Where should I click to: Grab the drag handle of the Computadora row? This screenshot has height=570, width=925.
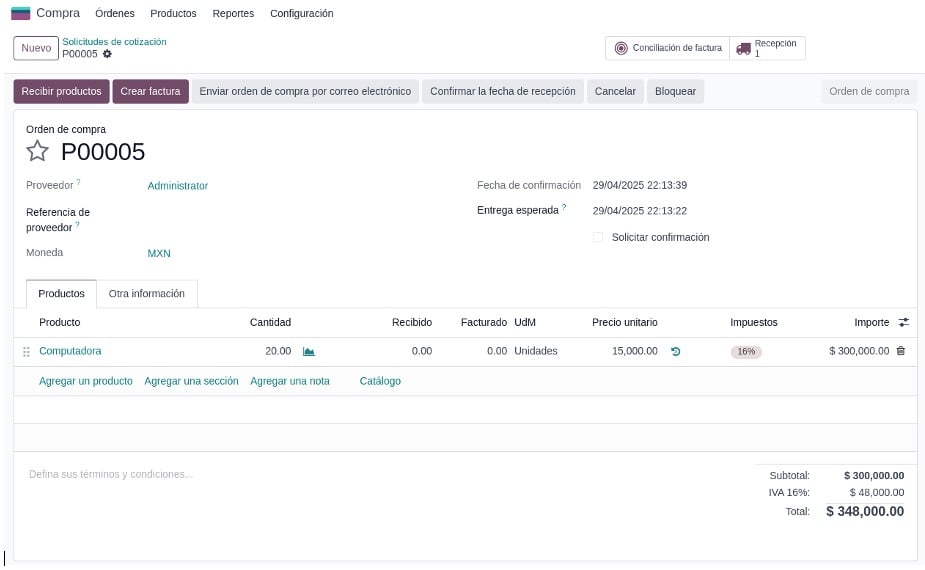[26, 352]
